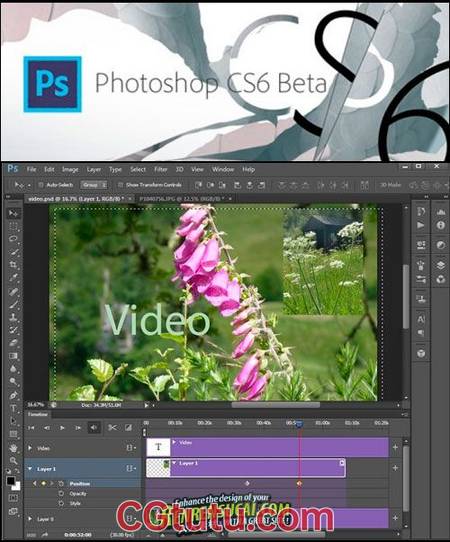Select the Clone Stamp tool
Screen dimensions: 450x542
coord(13,317)
